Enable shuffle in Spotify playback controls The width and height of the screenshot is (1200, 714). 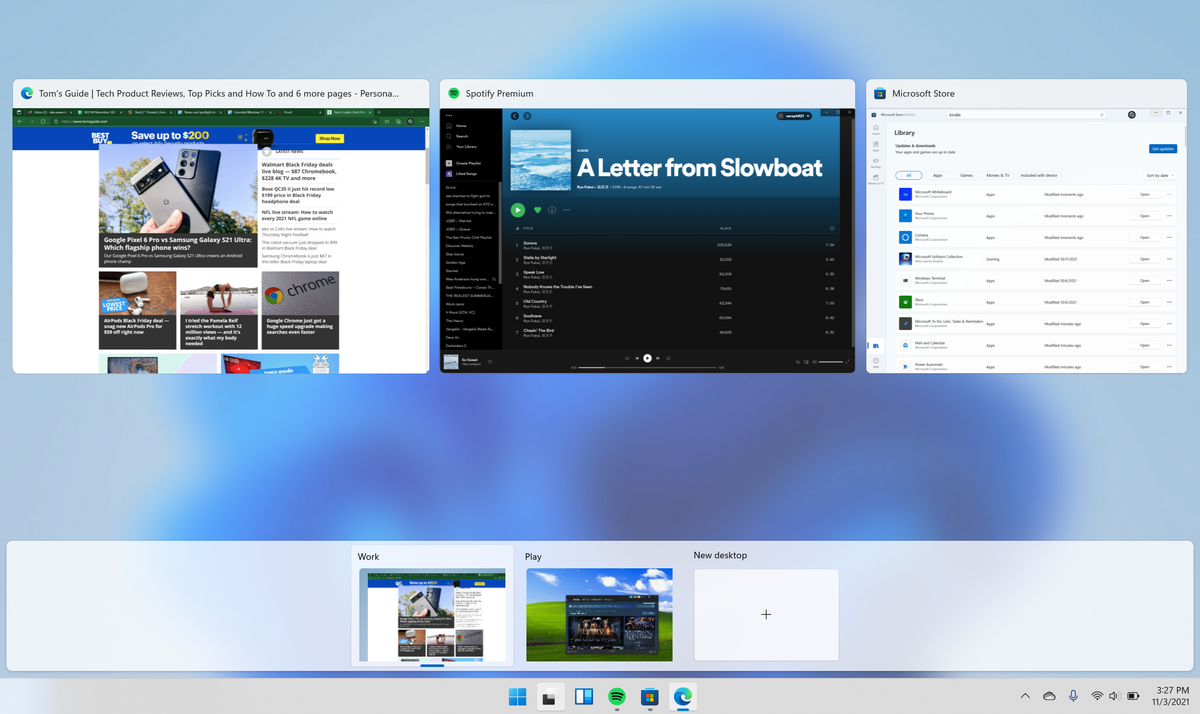[x=626, y=358]
